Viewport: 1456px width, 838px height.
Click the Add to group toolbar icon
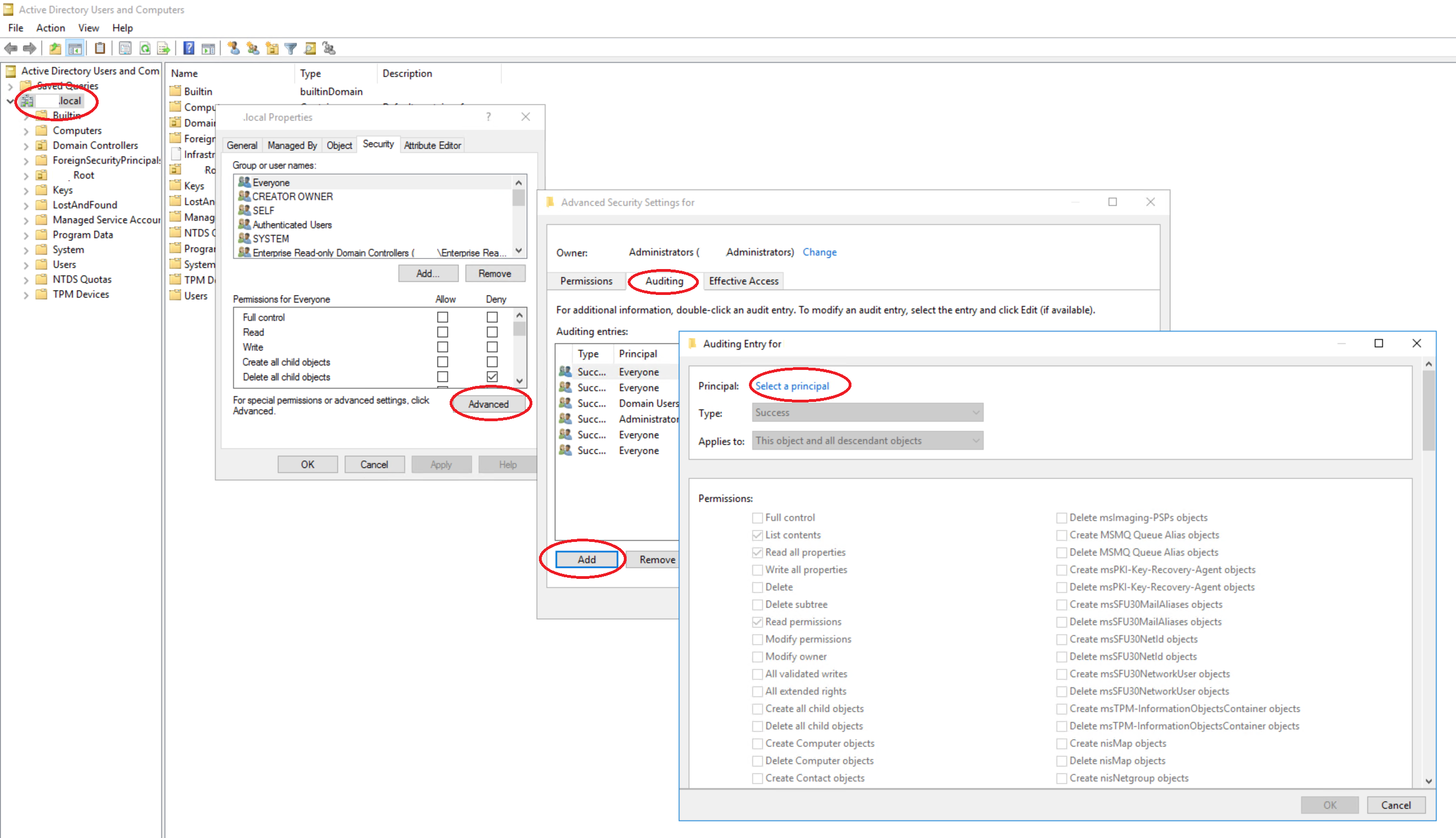tap(329, 49)
